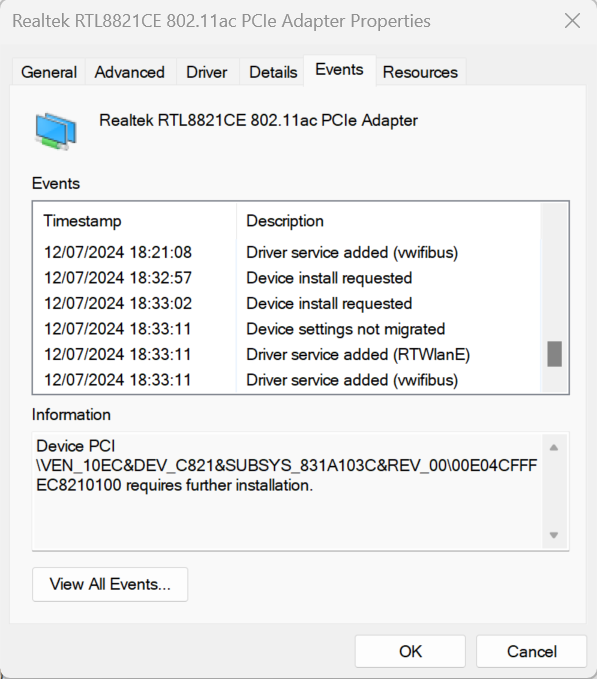Click the Information box scroll up arrow

click(x=554, y=448)
